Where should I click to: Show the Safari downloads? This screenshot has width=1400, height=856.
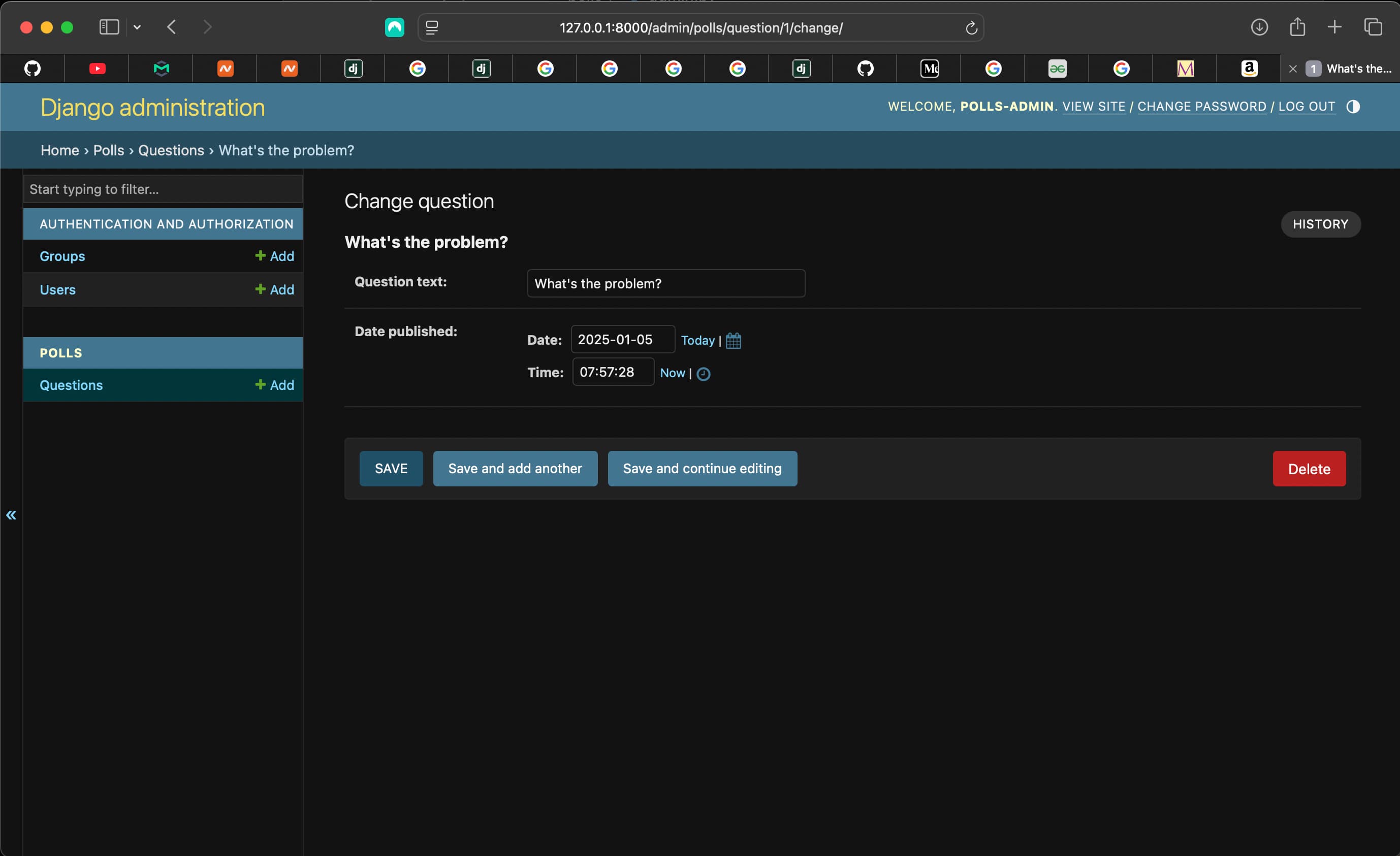point(1259,27)
